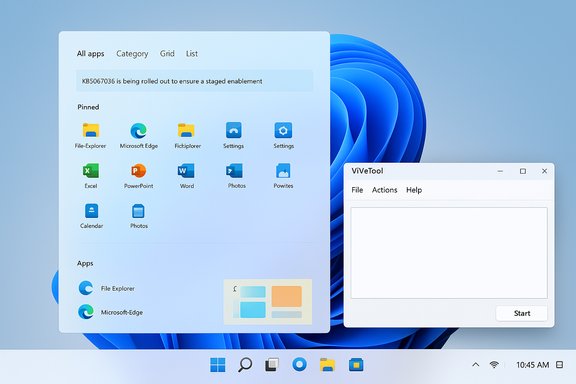Screen dimensions: 576x384
Task: Click the blue circle icon on the taskbar
Action: coord(299,365)
